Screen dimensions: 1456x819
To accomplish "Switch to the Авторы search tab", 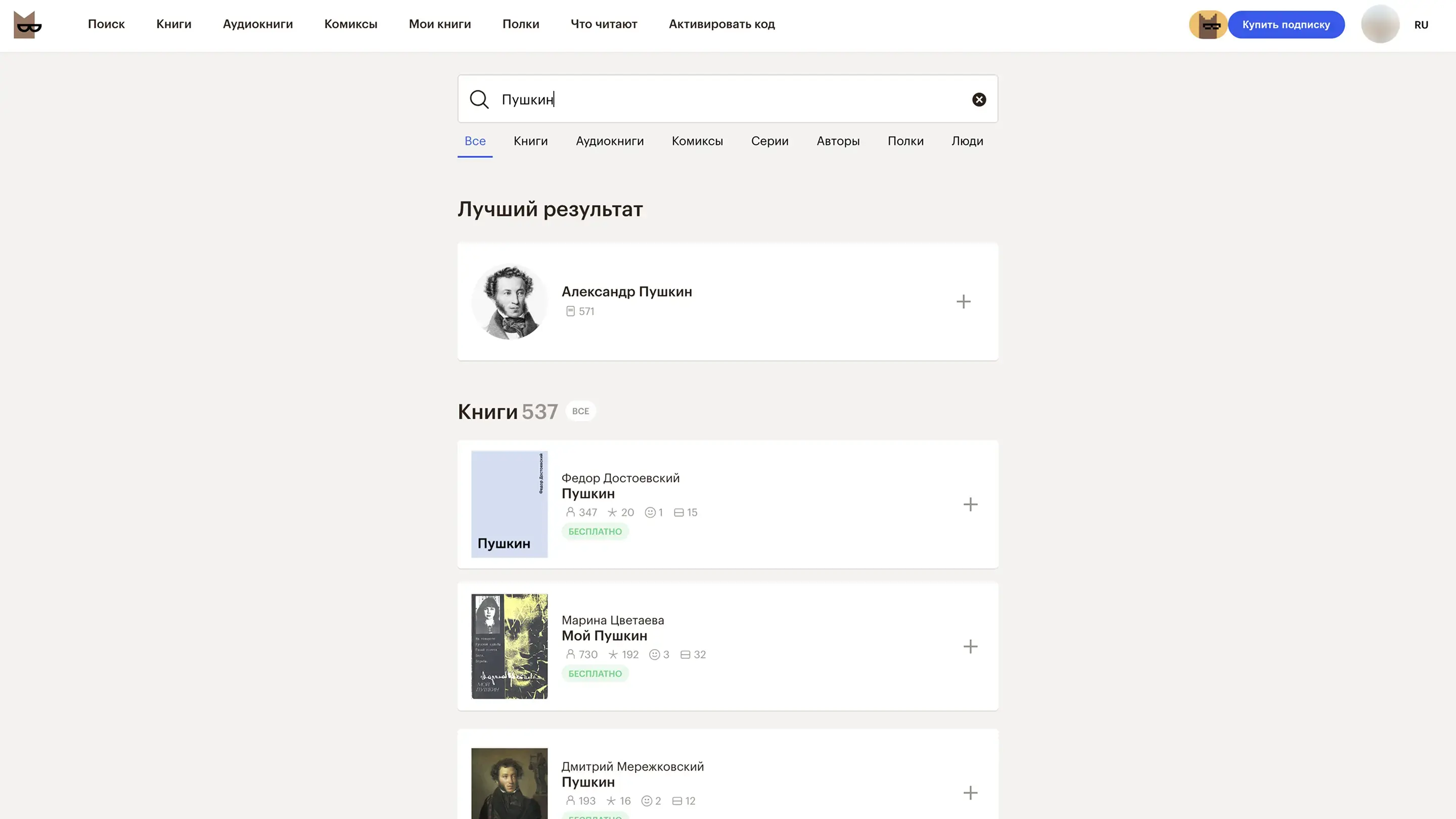I will (838, 142).
